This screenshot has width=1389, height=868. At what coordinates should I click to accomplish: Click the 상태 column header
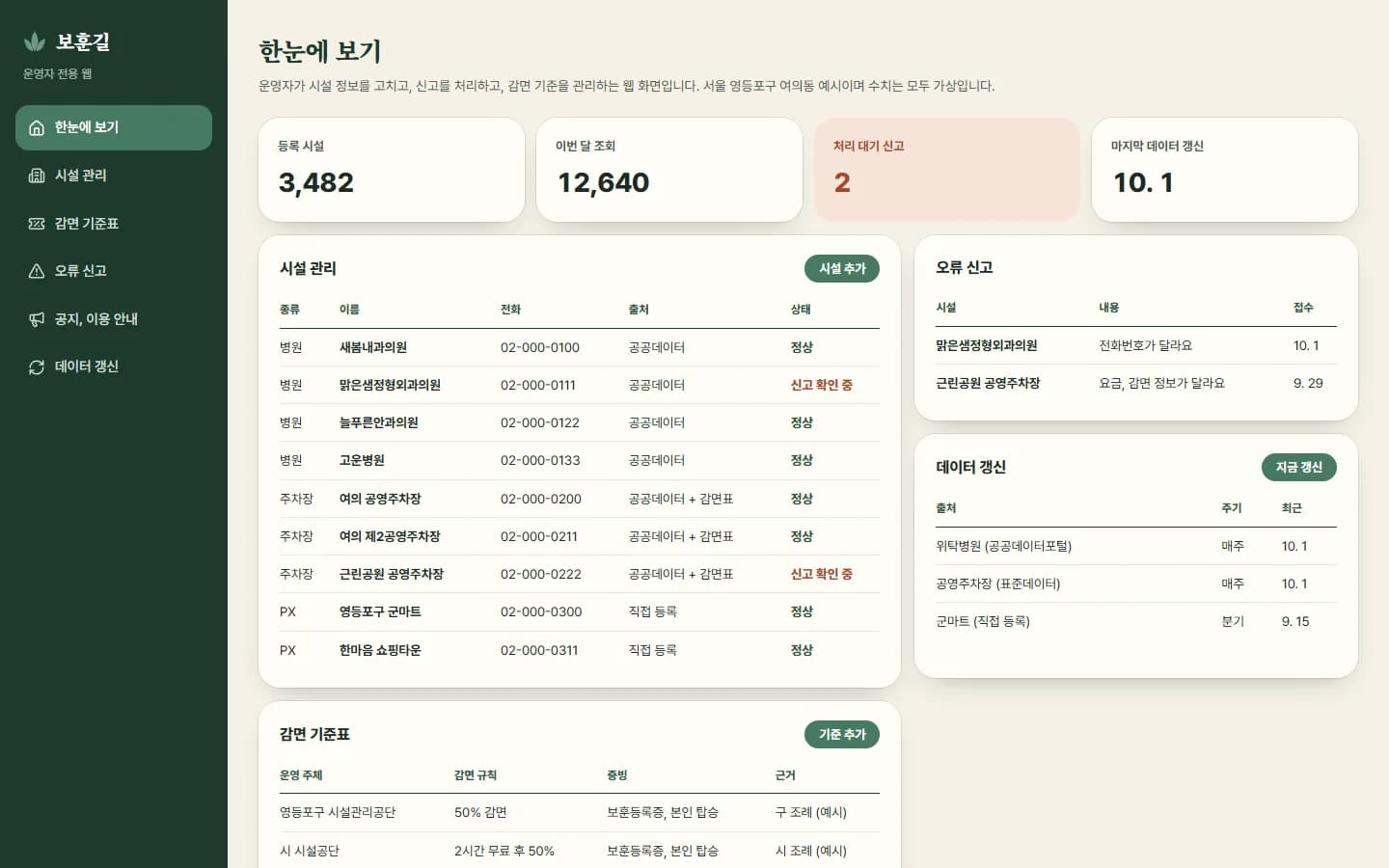(801, 310)
